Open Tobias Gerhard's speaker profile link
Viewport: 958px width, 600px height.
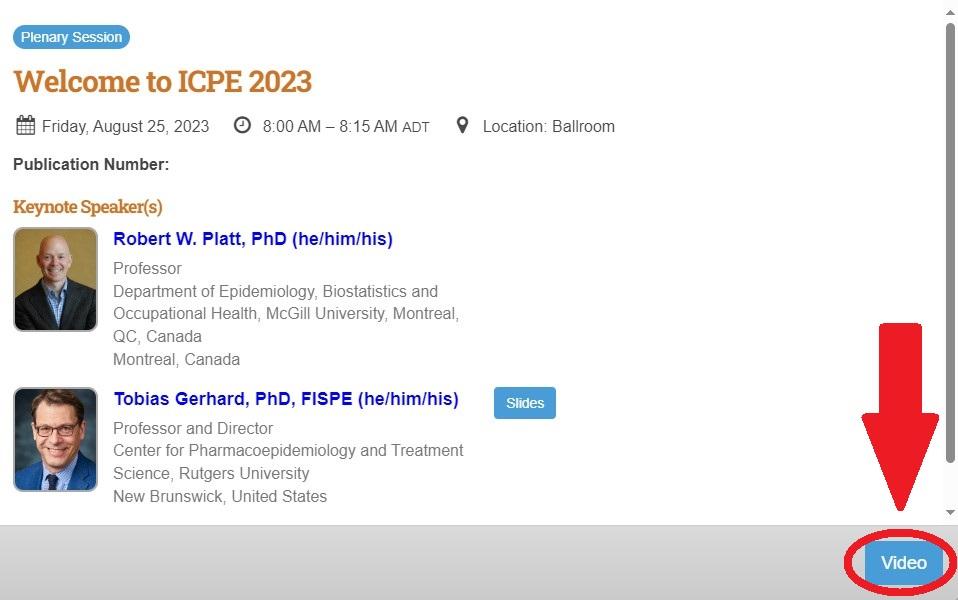click(x=286, y=399)
